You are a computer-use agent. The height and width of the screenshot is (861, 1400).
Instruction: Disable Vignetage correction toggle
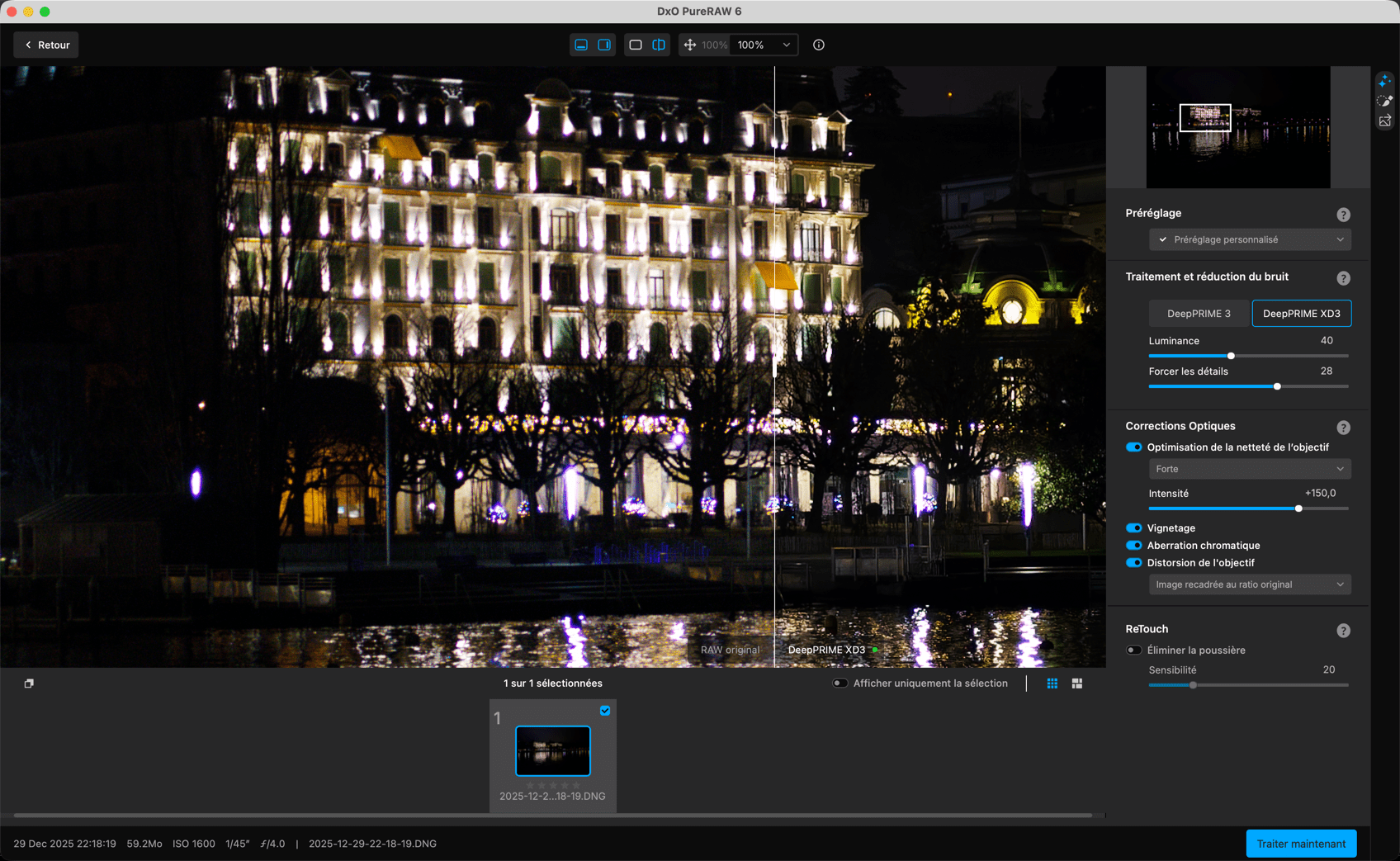pyautogui.click(x=1134, y=528)
